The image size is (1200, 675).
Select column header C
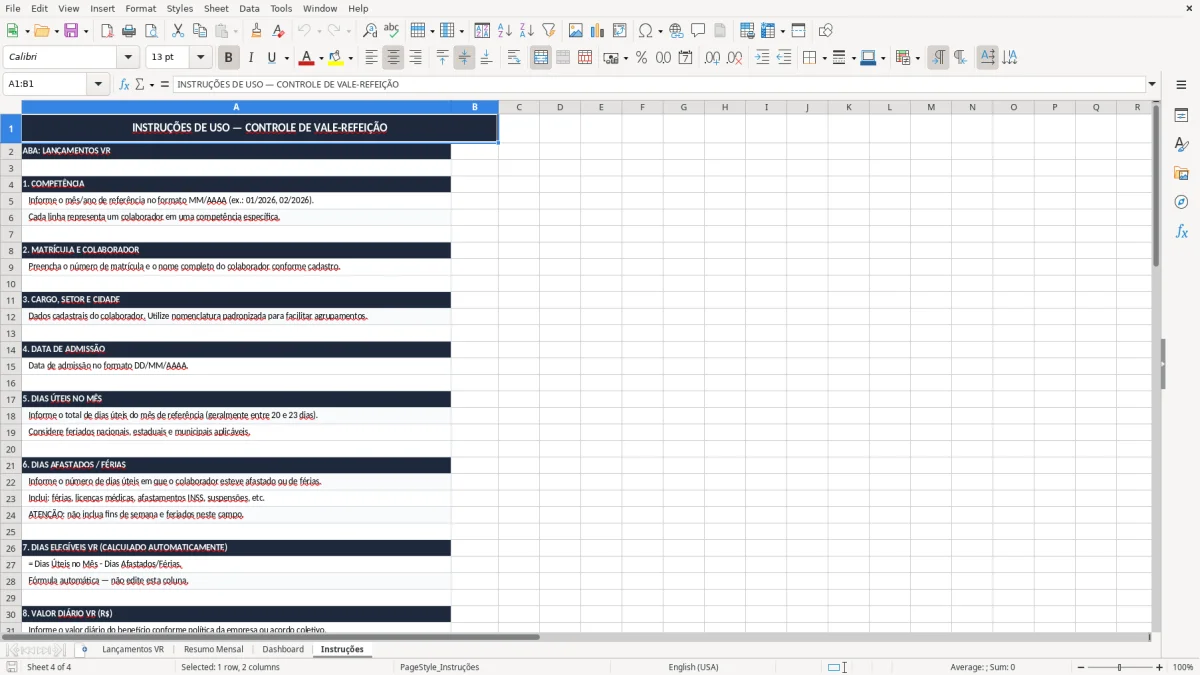pyautogui.click(x=519, y=107)
